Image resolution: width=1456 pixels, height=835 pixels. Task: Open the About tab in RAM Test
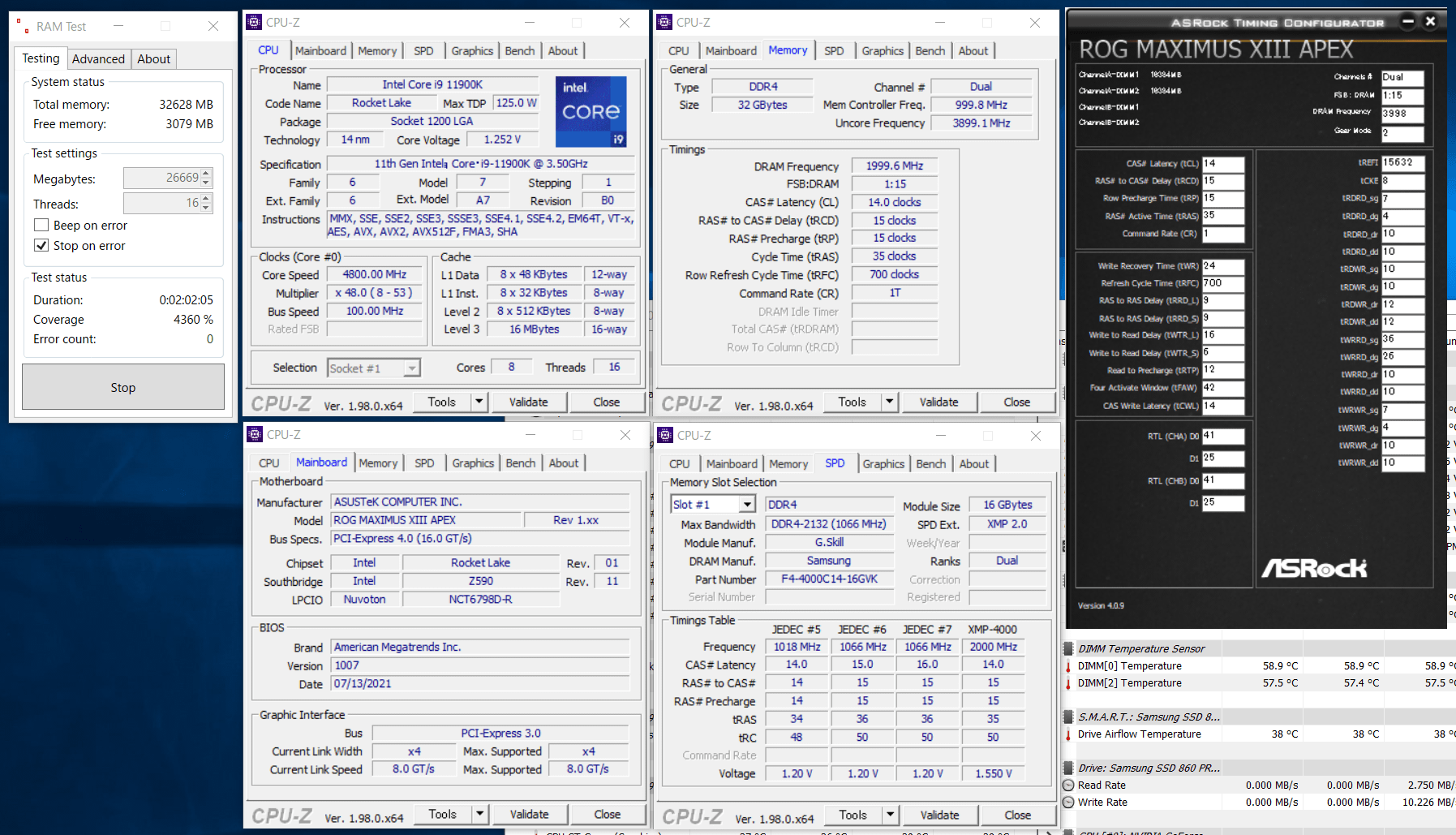[x=153, y=58]
